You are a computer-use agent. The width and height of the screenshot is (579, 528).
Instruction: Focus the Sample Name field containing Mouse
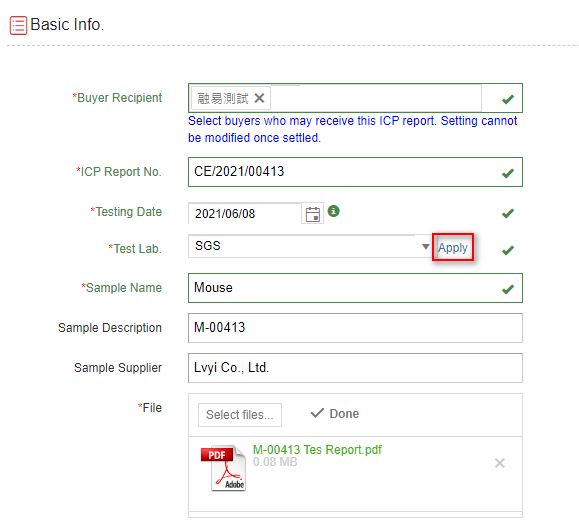pos(355,288)
